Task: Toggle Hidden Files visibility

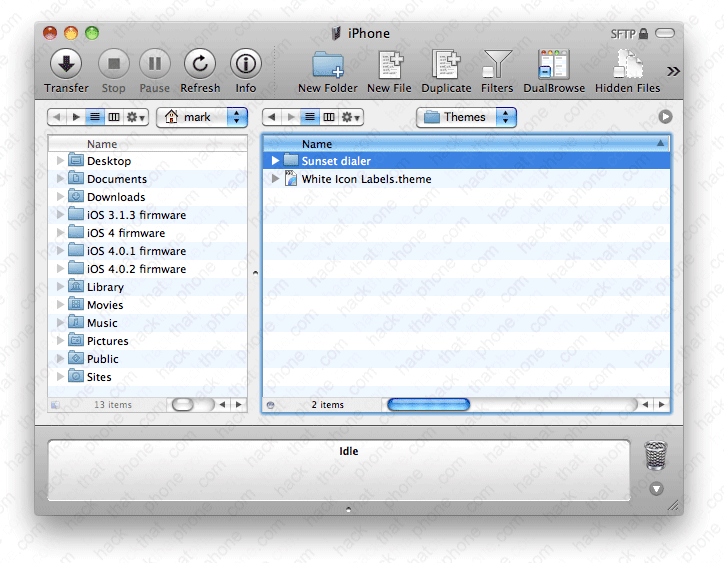Action: point(628,65)
